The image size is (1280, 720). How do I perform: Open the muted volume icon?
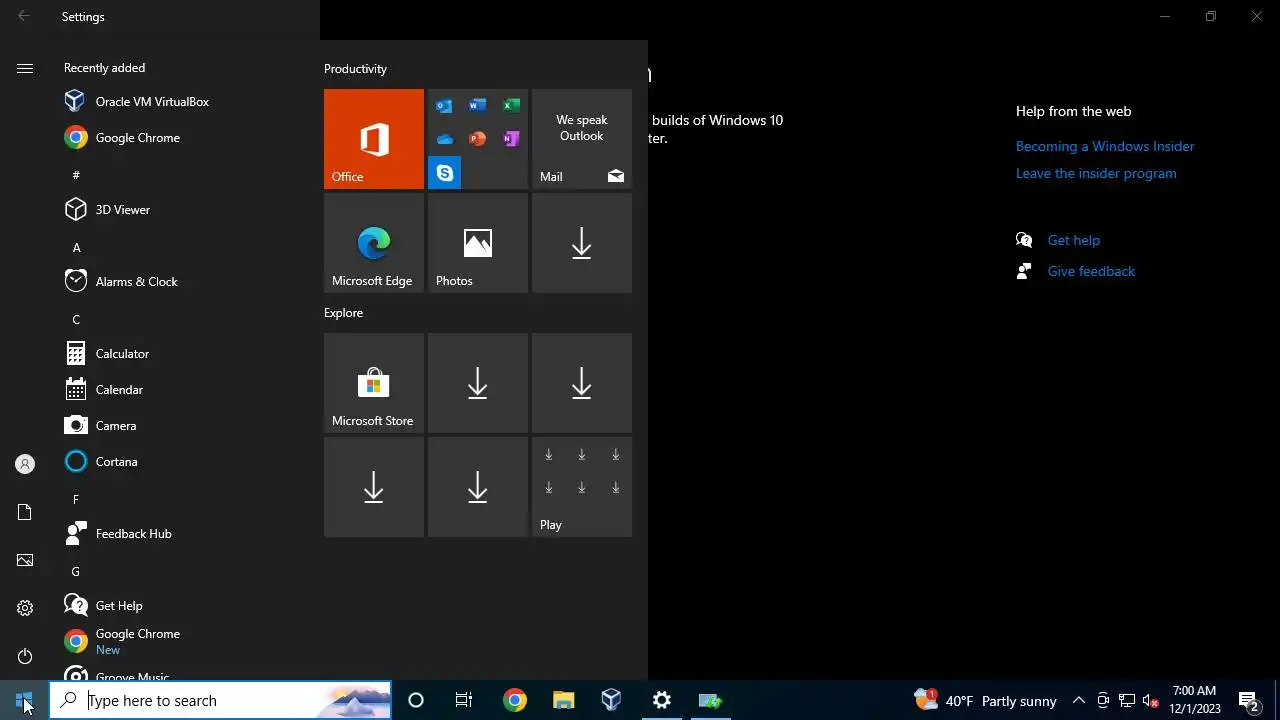(1151, 700)
